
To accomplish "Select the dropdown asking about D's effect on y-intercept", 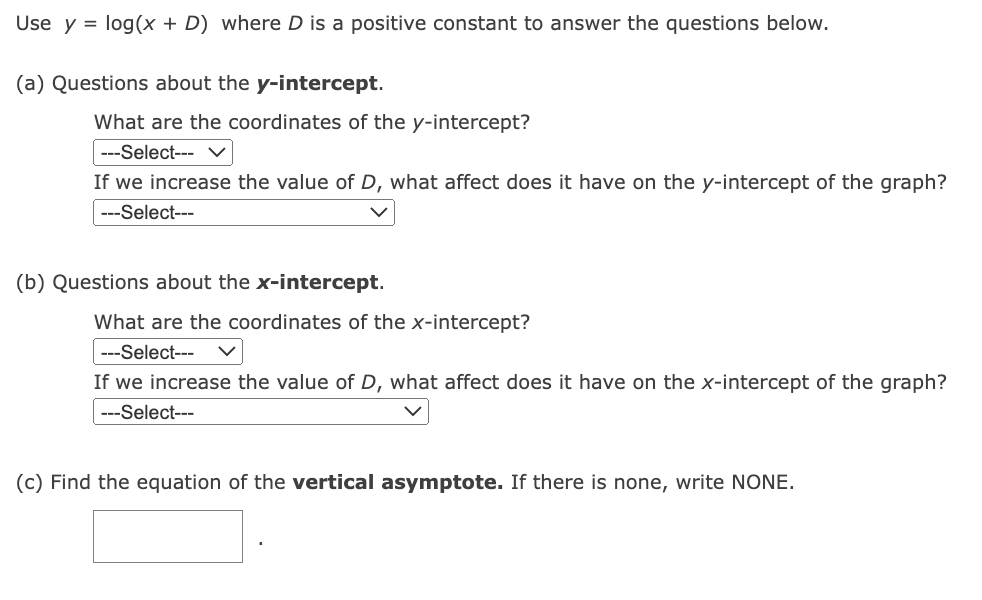I will 243,212.
